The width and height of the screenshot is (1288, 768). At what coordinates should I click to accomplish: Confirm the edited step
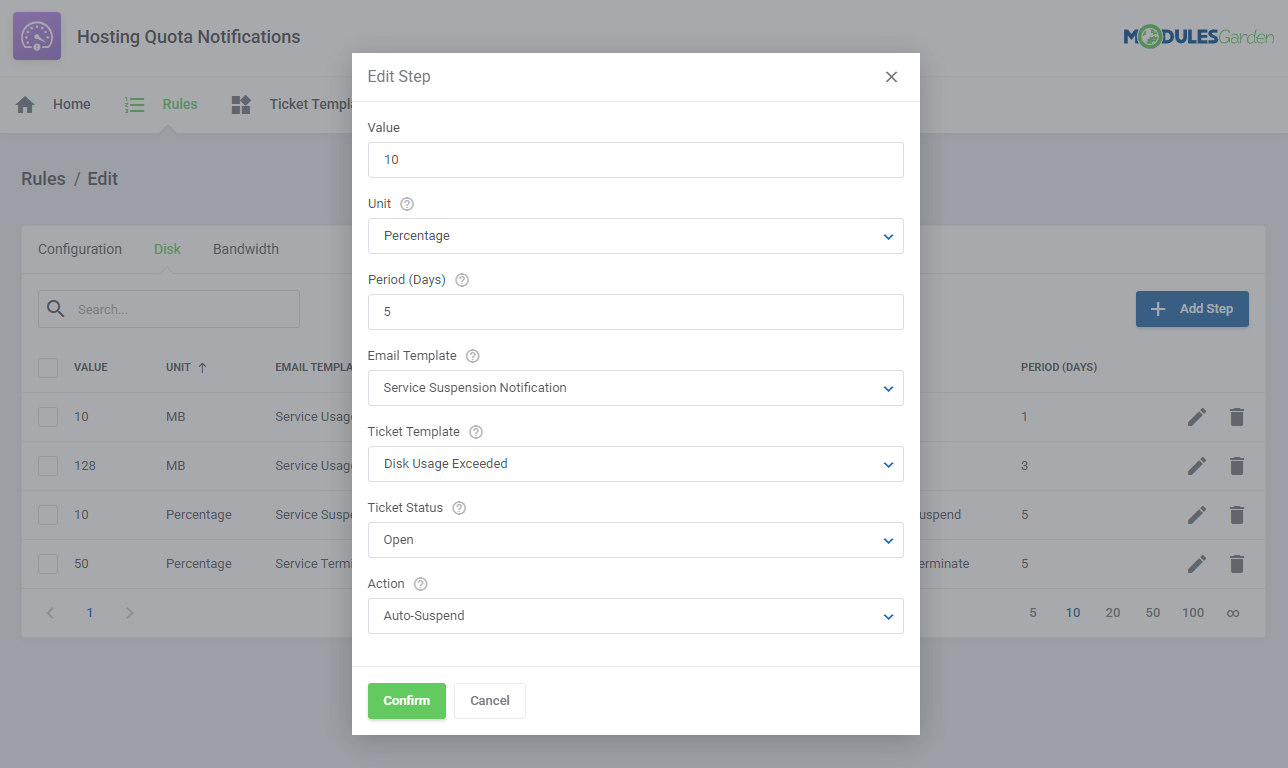pyautogui.click(x=406, y=701)
